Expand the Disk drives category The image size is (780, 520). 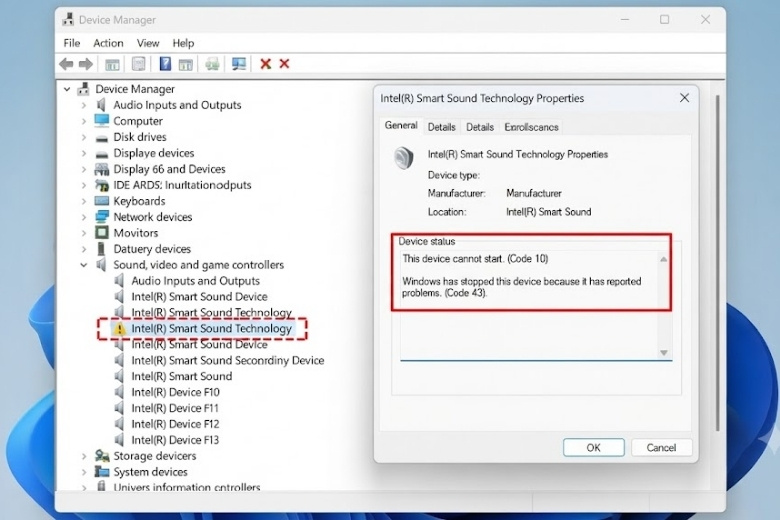84,137
